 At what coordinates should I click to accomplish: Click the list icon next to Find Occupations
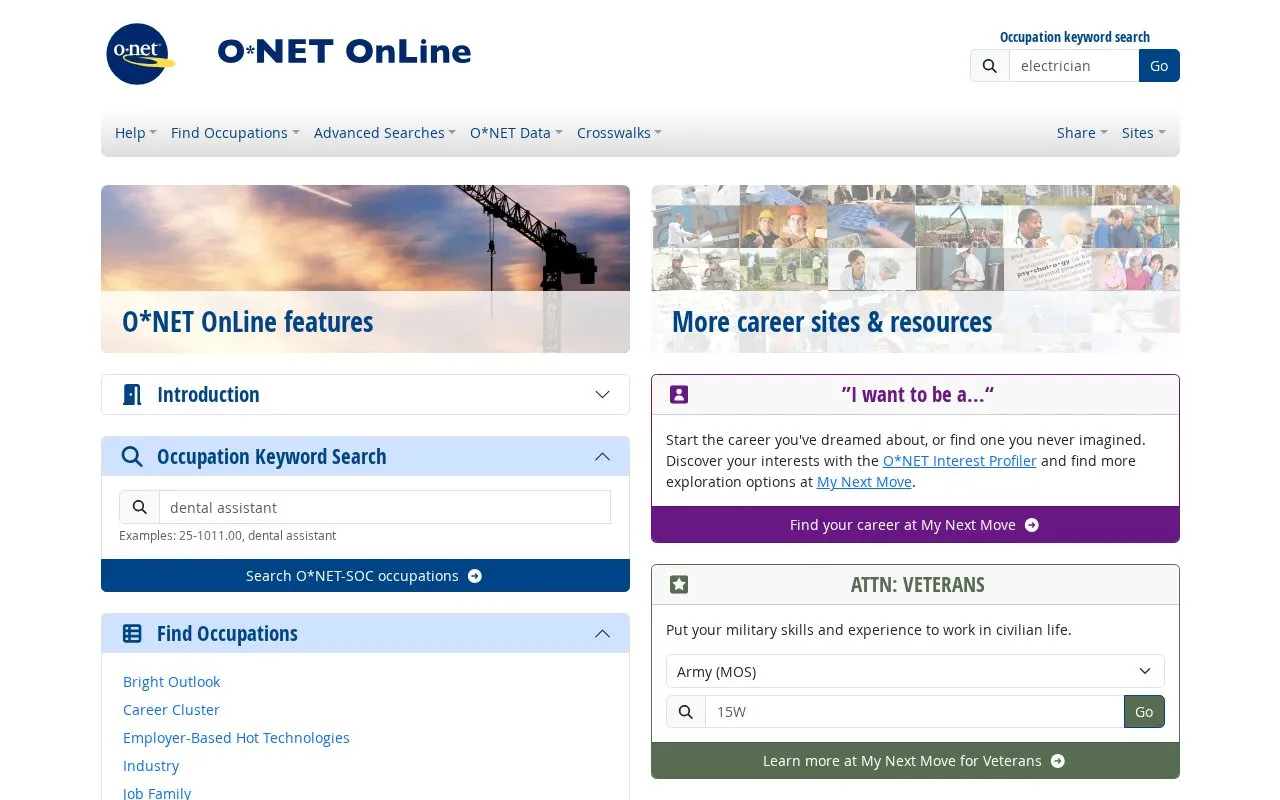[132, 634]
